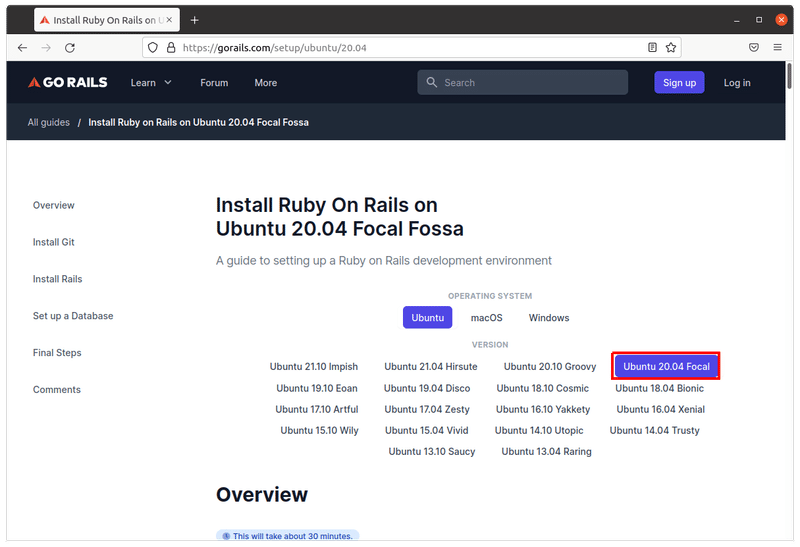Image resolution: width=800 pixels, height=547 pixels.
Task: Toggle reader view icon in address bar
Action: coord(652,47)
